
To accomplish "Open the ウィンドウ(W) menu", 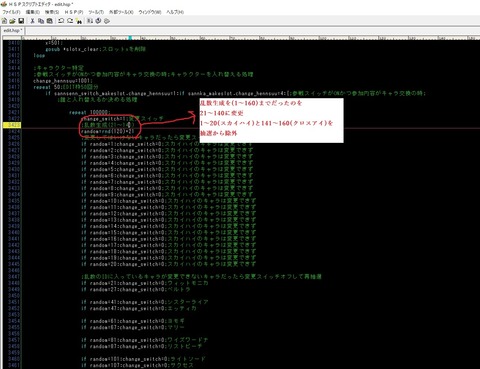I will click(x=150, y=12).
